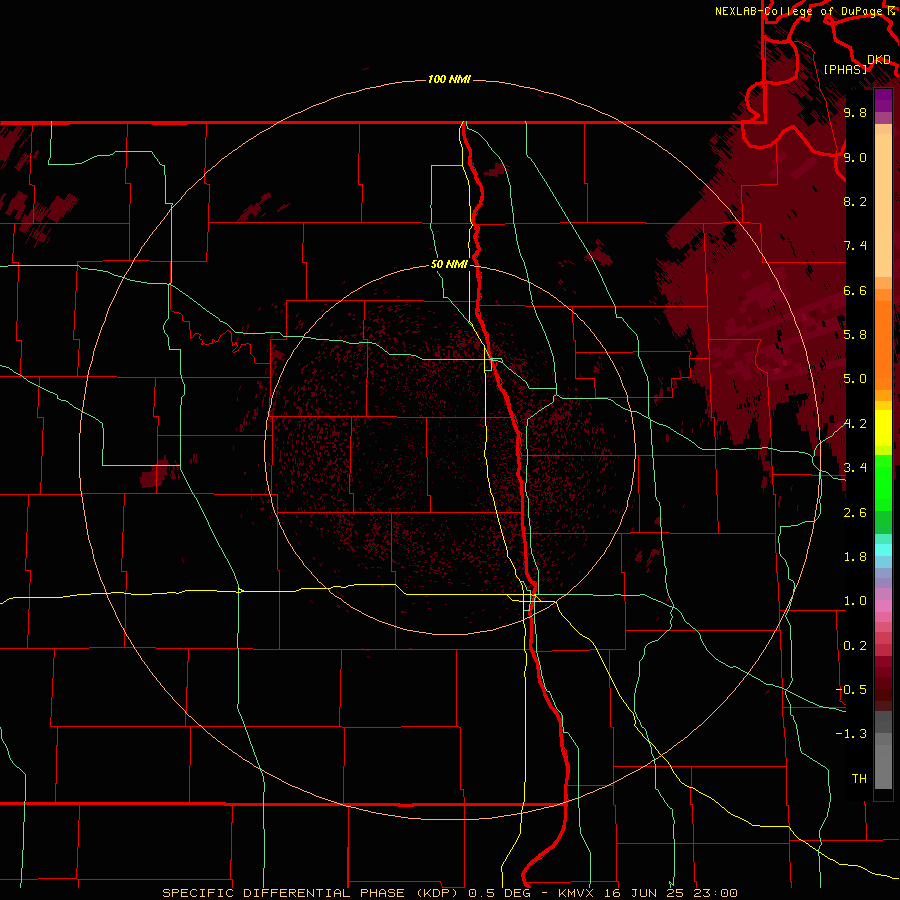Viewport: 900px width, 900px height.
Task: Click the 8.2 value on the color scale
Action: [855, 201]
